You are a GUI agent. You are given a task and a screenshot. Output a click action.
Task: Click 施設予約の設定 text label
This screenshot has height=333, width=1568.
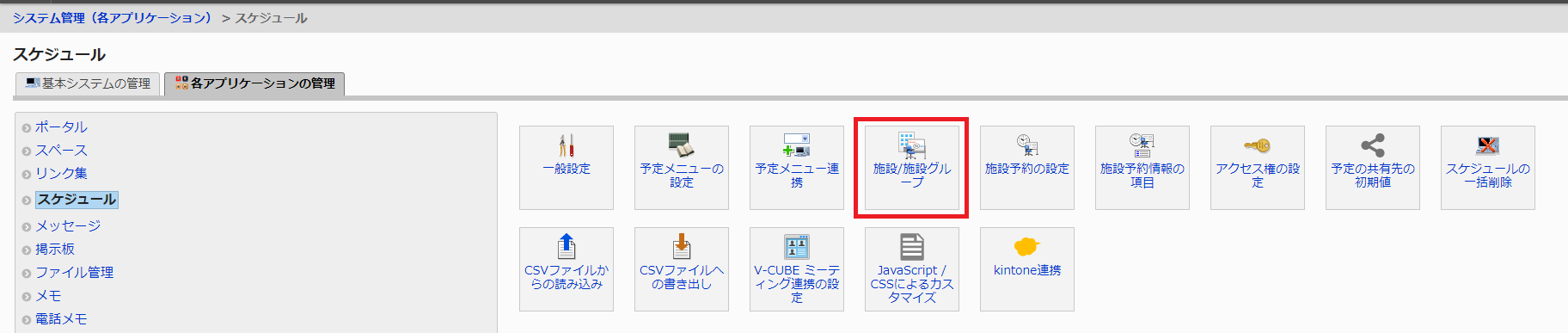1027,169
